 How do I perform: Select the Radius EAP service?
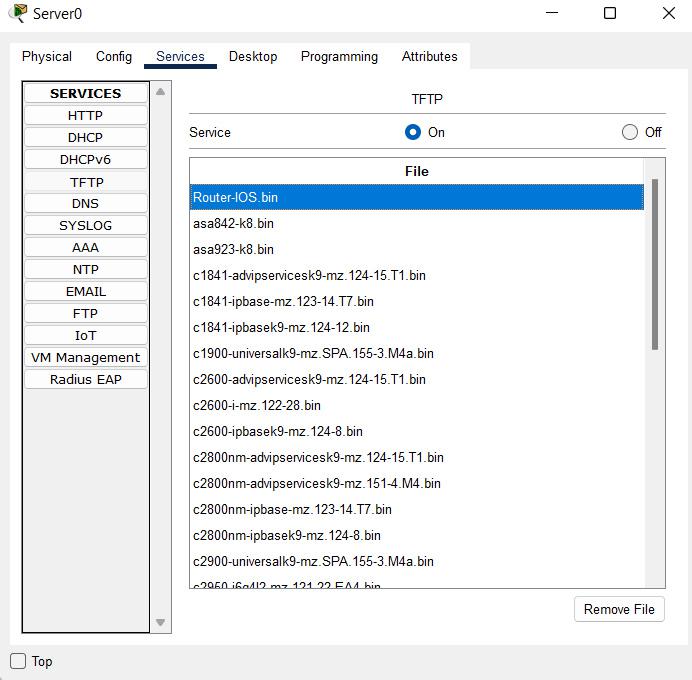[x=85, y=380]
